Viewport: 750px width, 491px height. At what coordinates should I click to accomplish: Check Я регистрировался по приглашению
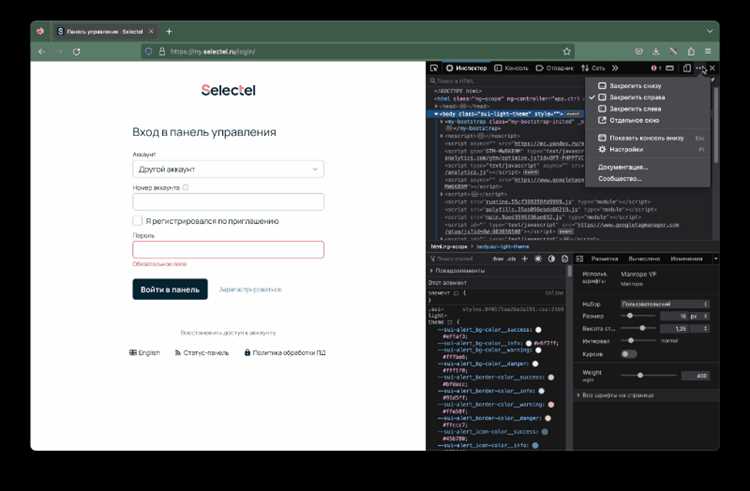pos(137,220)
